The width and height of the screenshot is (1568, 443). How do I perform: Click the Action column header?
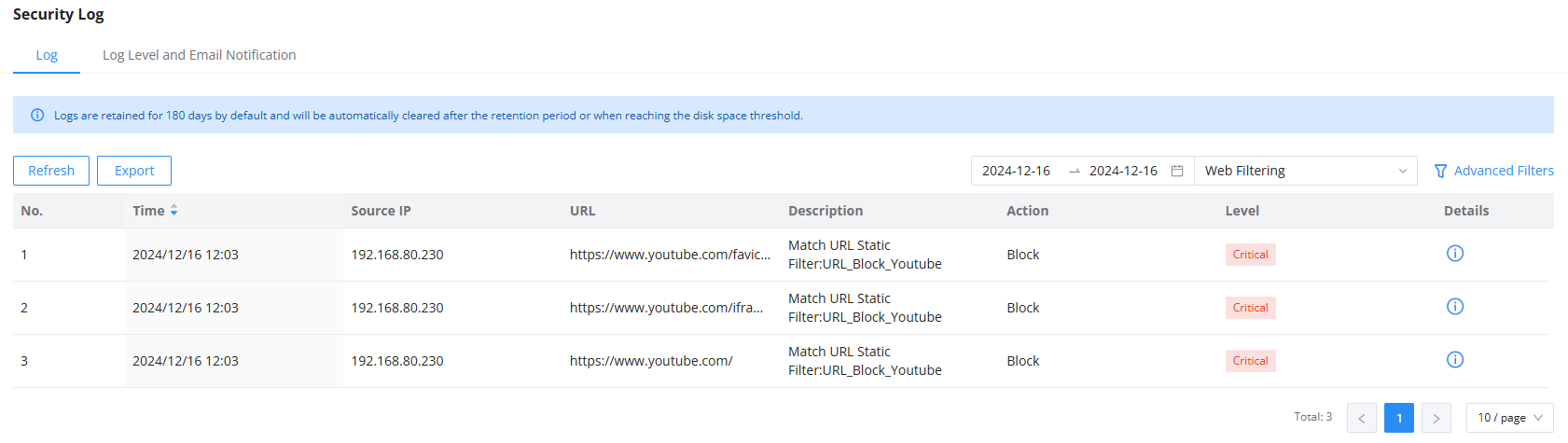coord(1027,211)
